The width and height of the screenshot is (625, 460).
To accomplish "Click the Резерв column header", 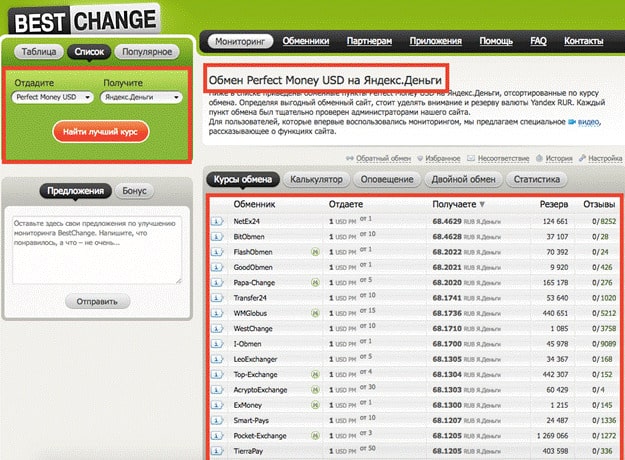I will coord(554,204).
